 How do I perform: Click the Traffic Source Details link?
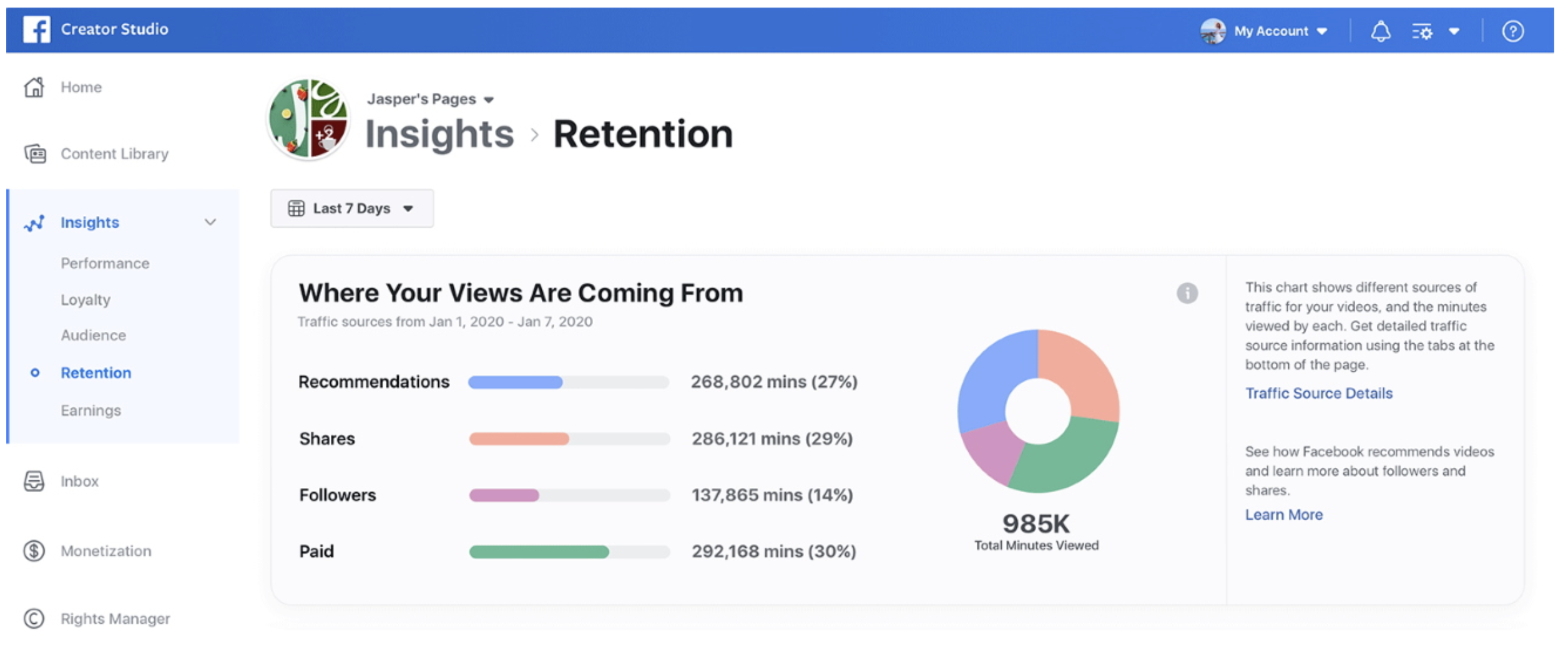click(x=1318, y=393)
